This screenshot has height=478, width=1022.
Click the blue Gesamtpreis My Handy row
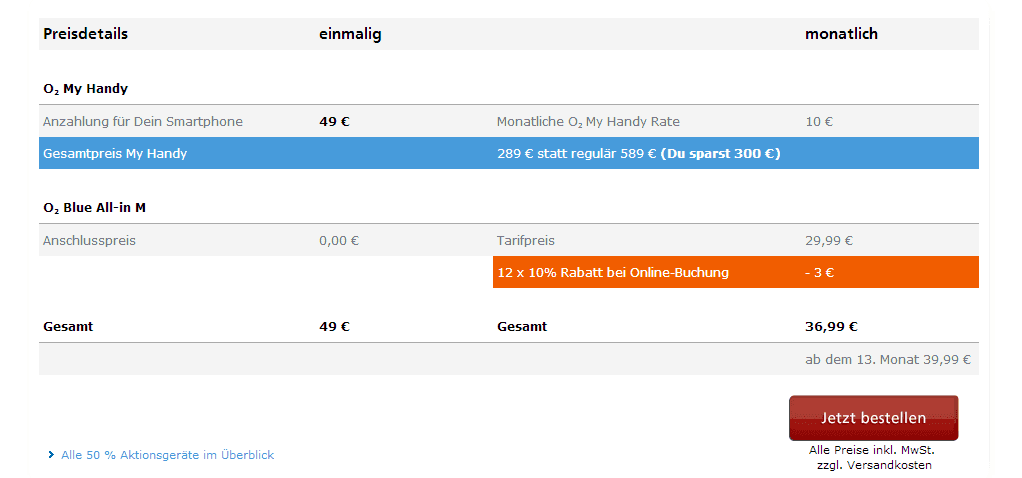tap(508, 153)
